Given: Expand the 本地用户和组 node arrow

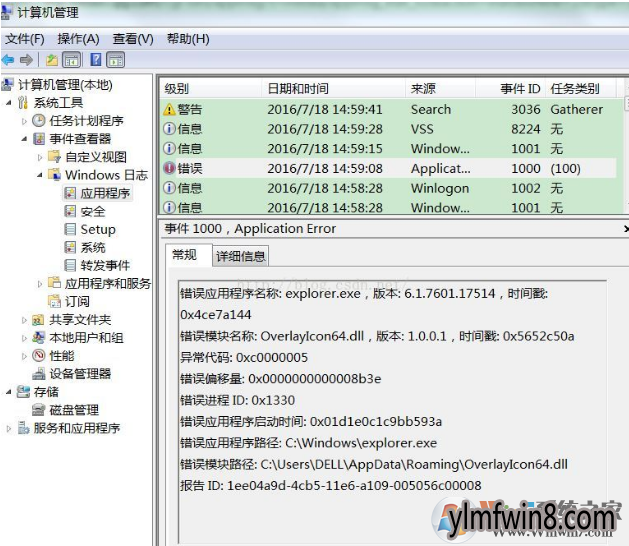Looking at the screenshot, I should pos(24,338).
